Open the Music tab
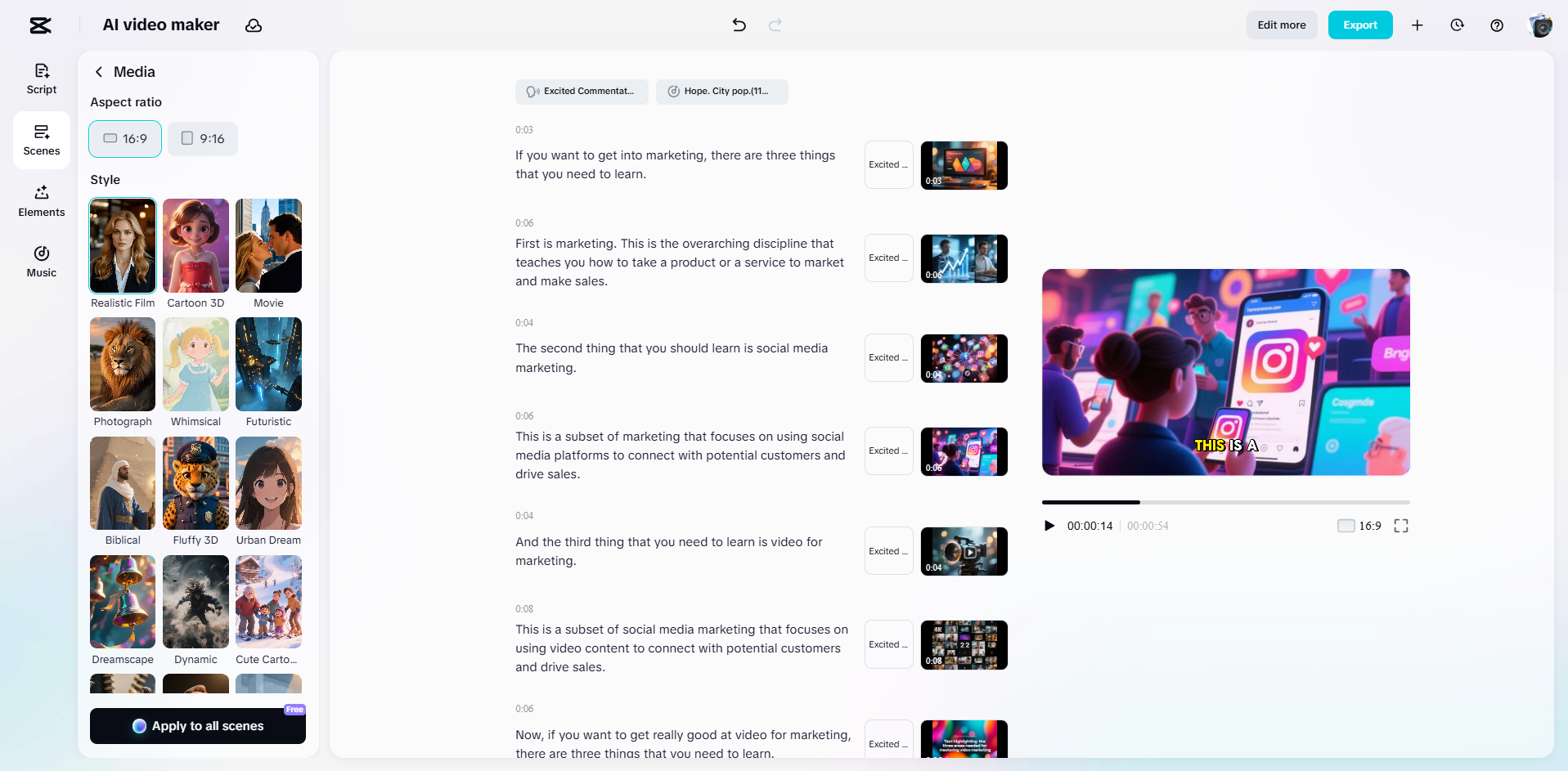Viewport: 1568px width, 771px height. pyautogui.click(x=42, y=262)
